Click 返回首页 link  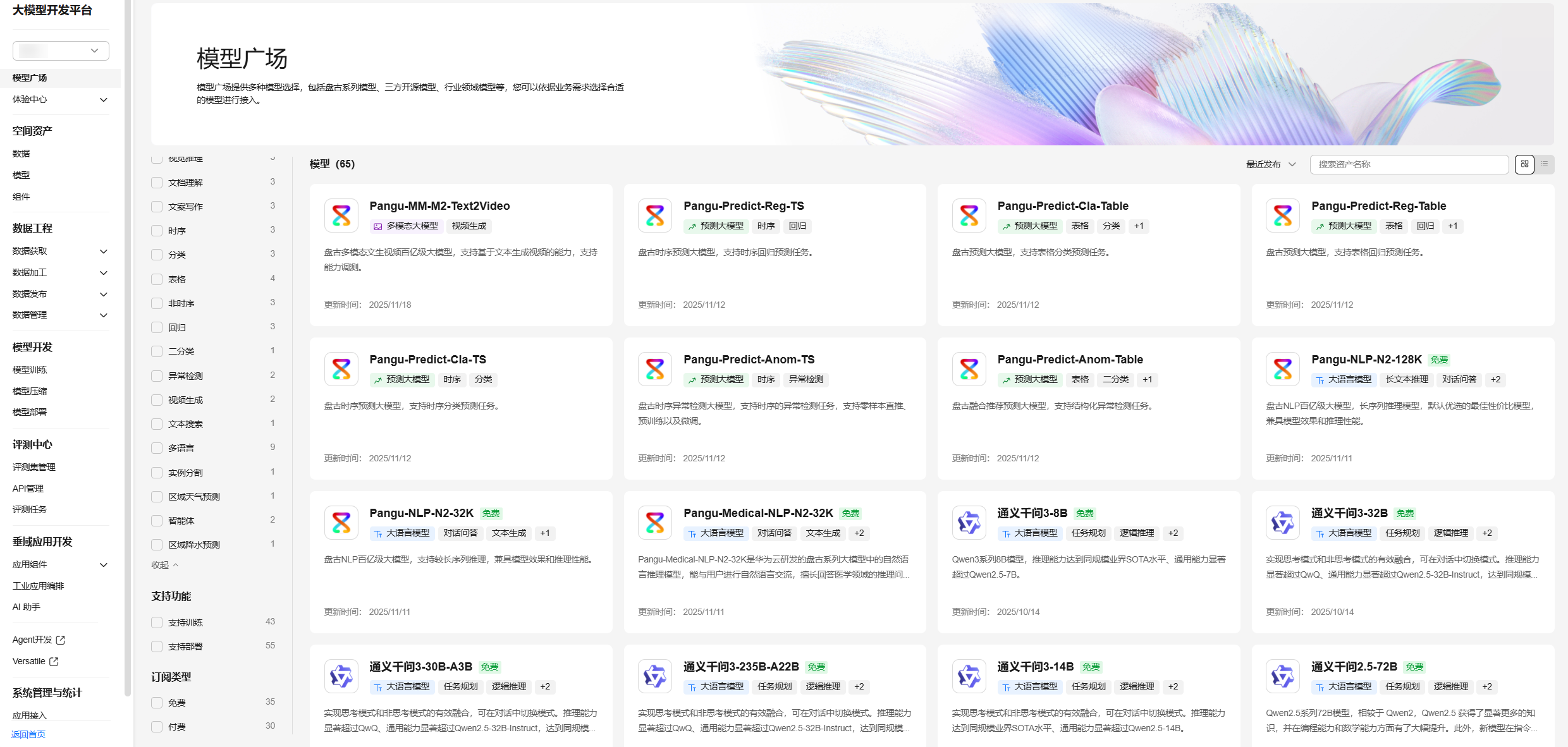coord(28,734)
